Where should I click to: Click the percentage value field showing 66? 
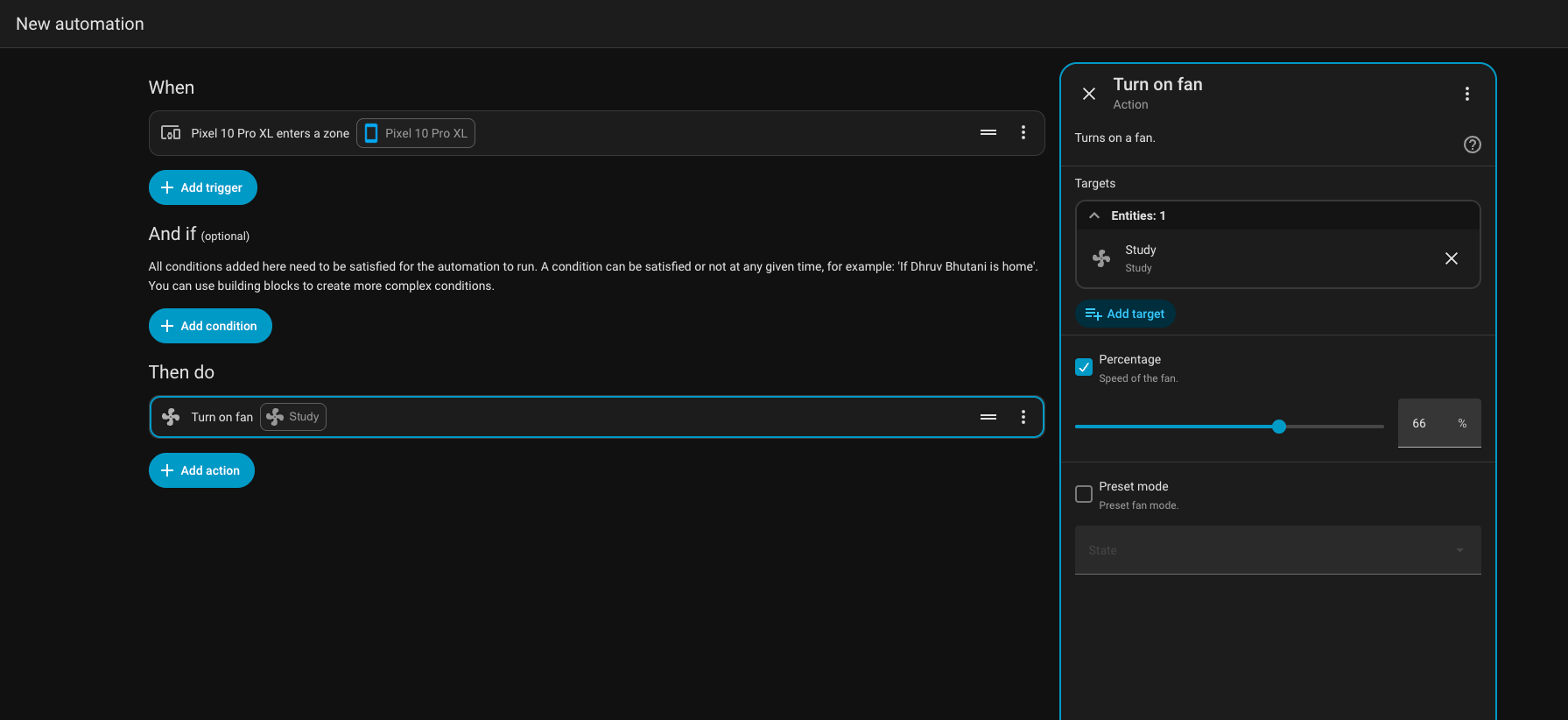point(1439,423)
